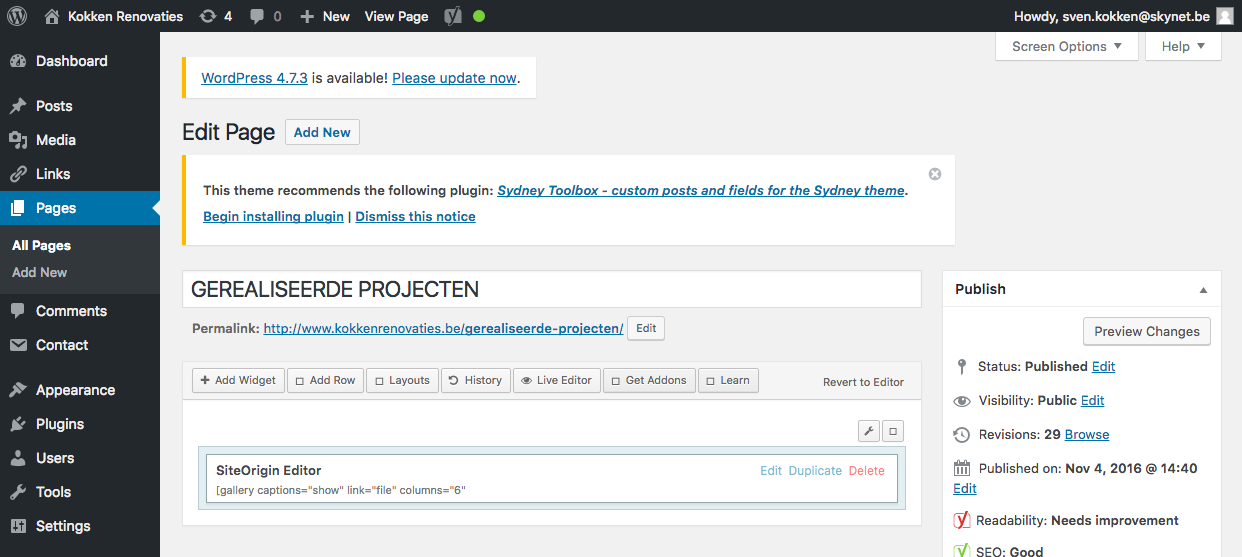1242x557 pixels.
Task: Click Please update now link
Action: (454, 78)
